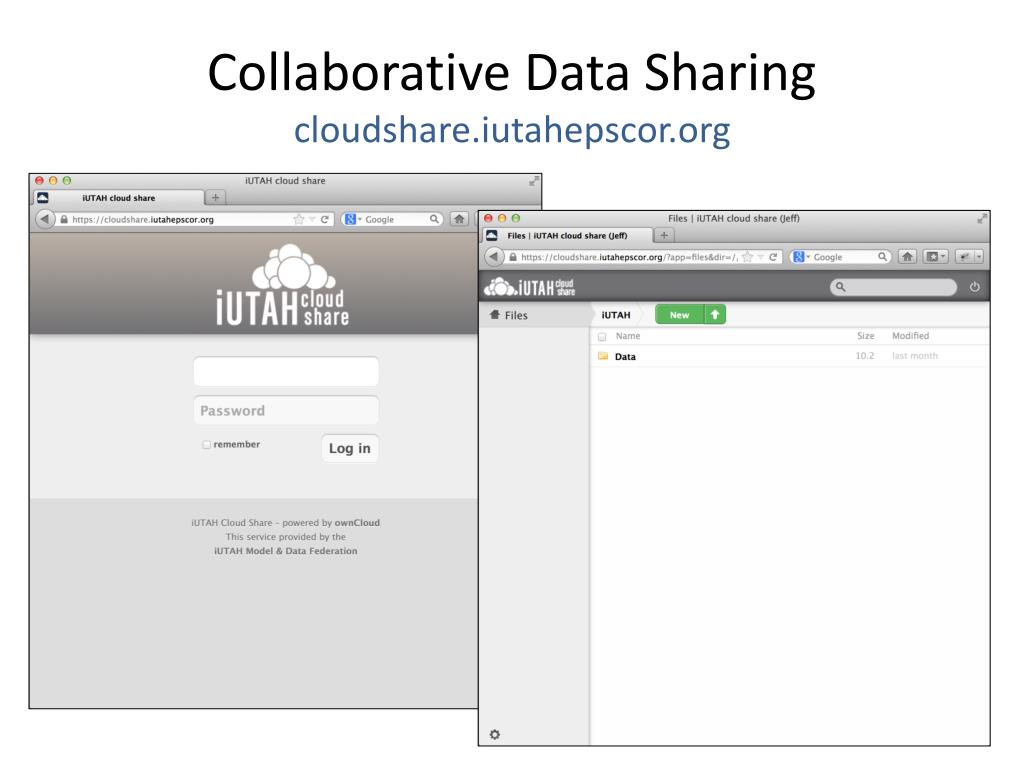Open a new tab in the Files window

[x=664, y=235]
